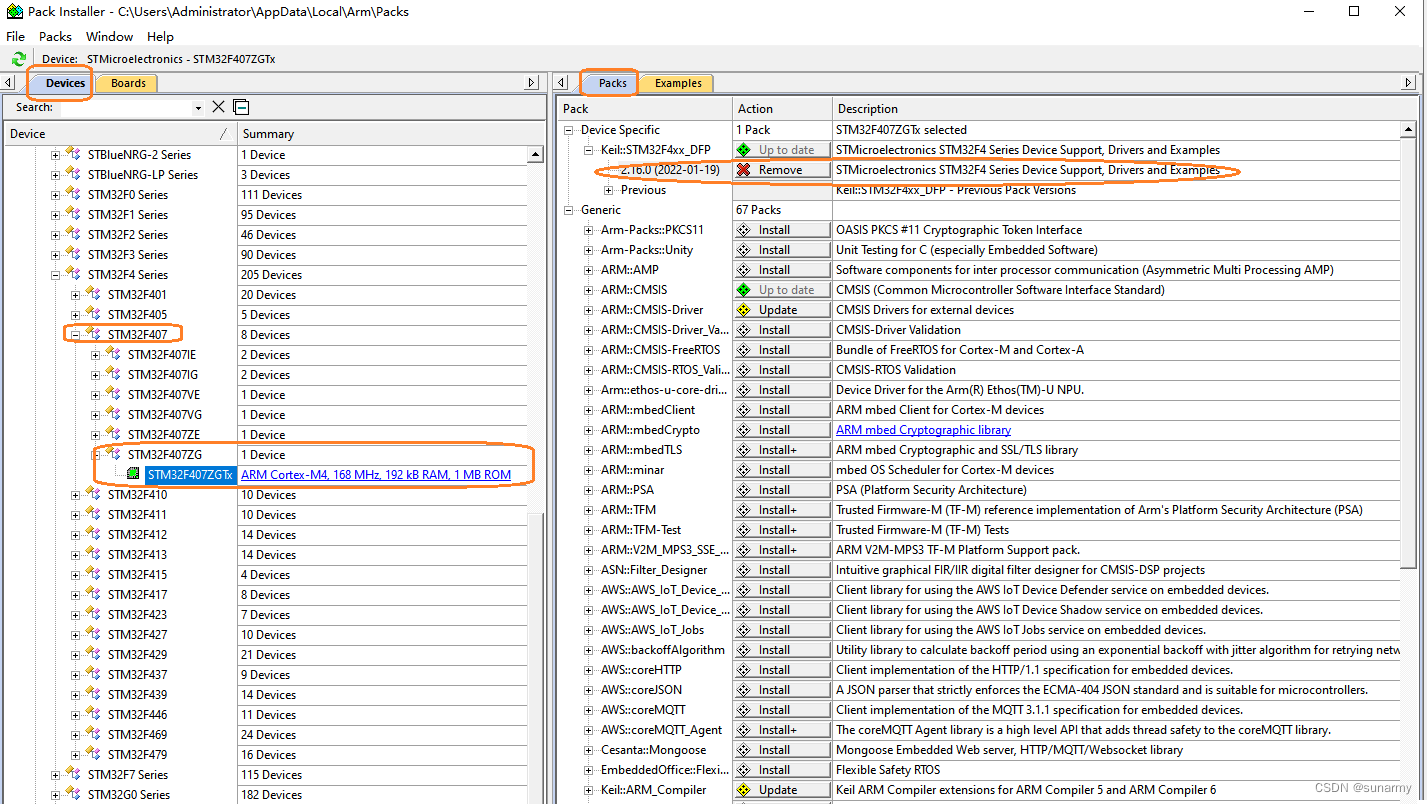
Task: Expand the STM32F7 Series node
Action: [x=56, y=775]
